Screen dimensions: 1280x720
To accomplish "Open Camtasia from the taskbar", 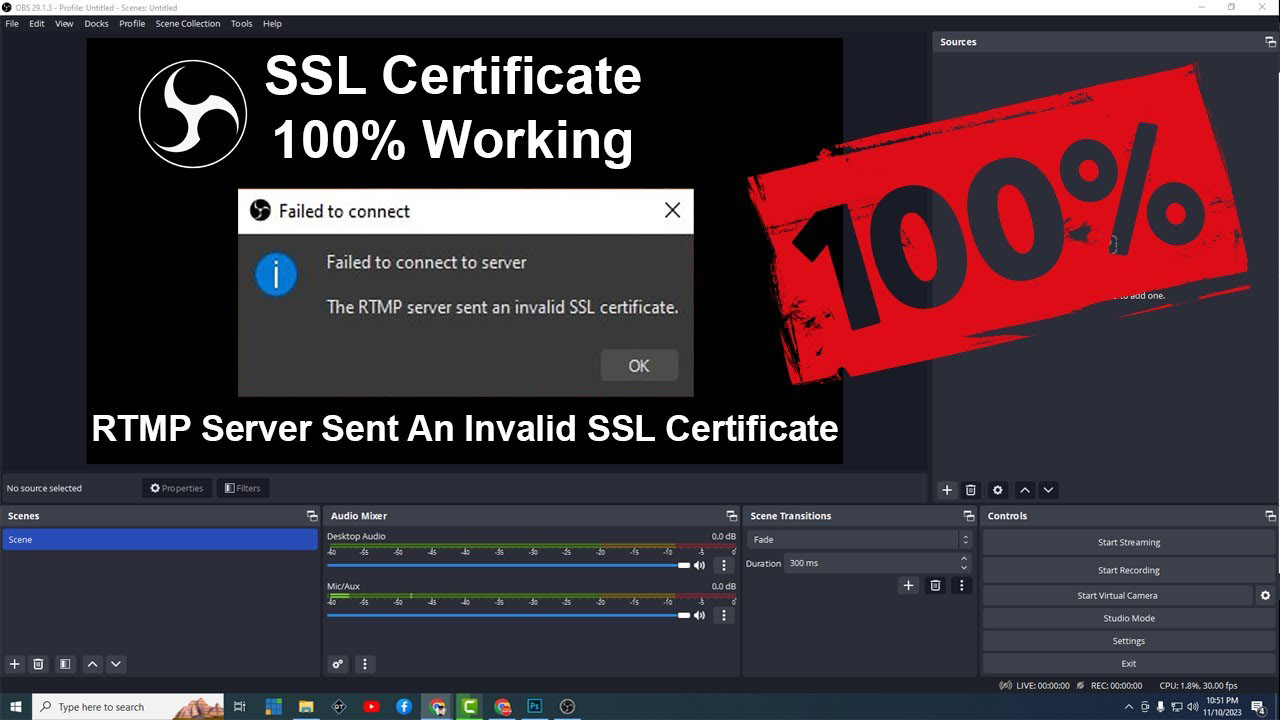I will tap(470, 707).
